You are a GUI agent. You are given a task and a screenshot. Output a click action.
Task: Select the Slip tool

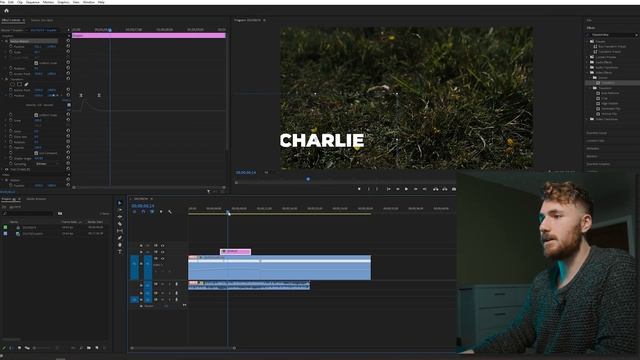[x=120, y=231]
